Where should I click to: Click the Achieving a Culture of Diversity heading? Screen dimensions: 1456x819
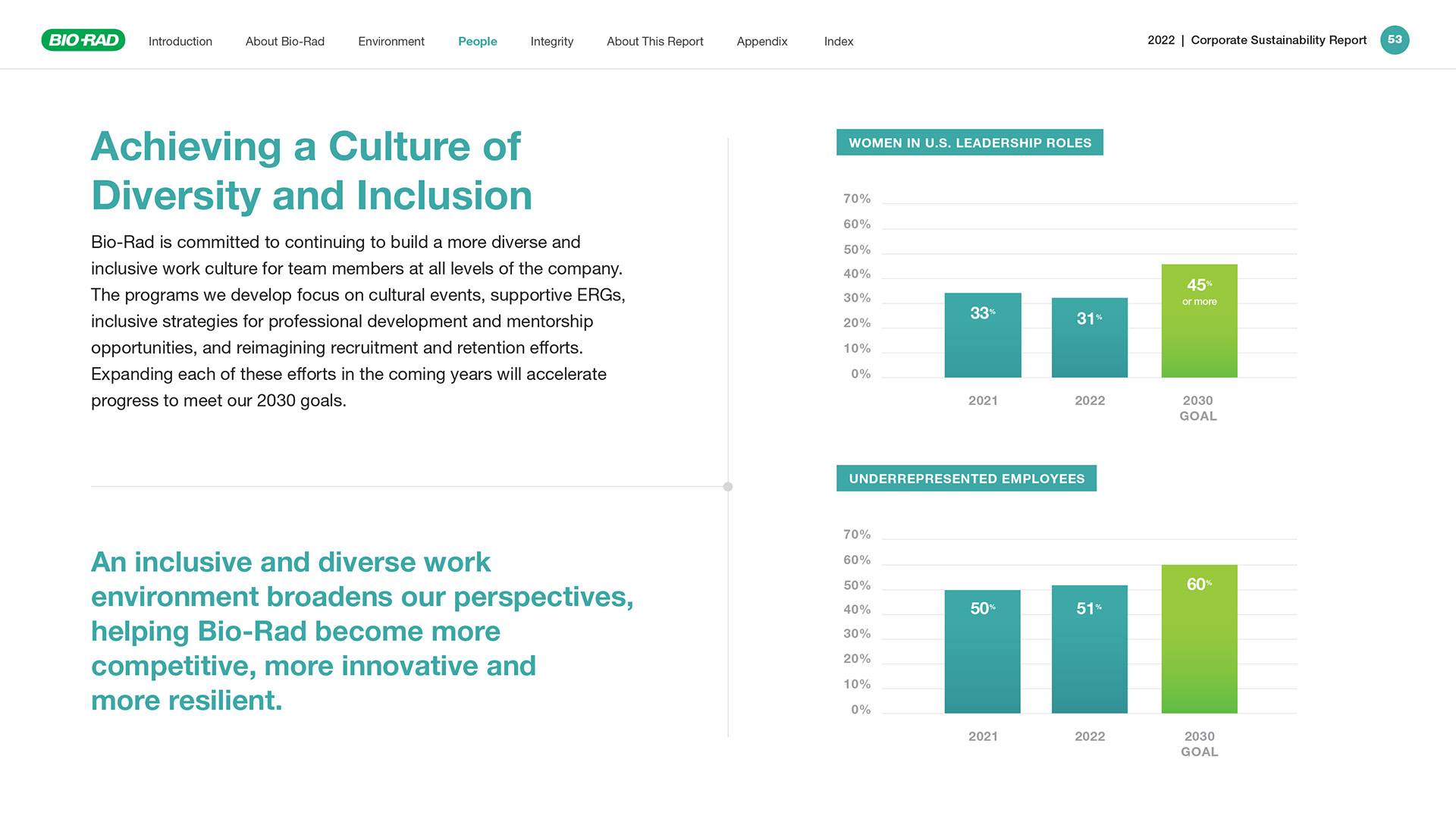tap(312, 171)
